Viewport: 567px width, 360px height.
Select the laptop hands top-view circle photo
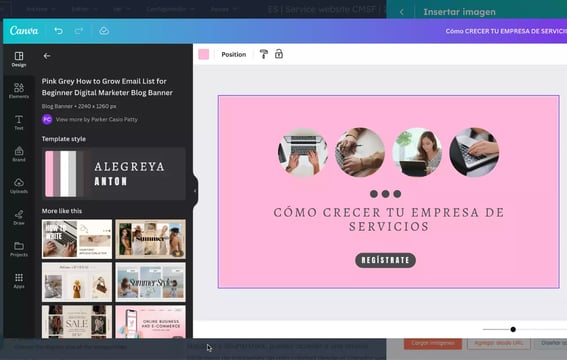303,152
